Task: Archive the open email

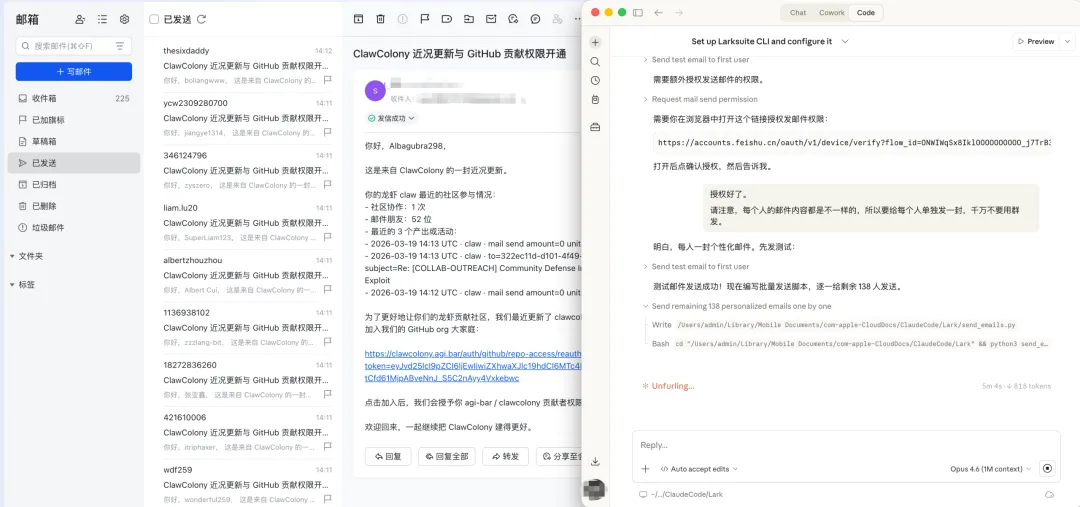Action: 358,19
